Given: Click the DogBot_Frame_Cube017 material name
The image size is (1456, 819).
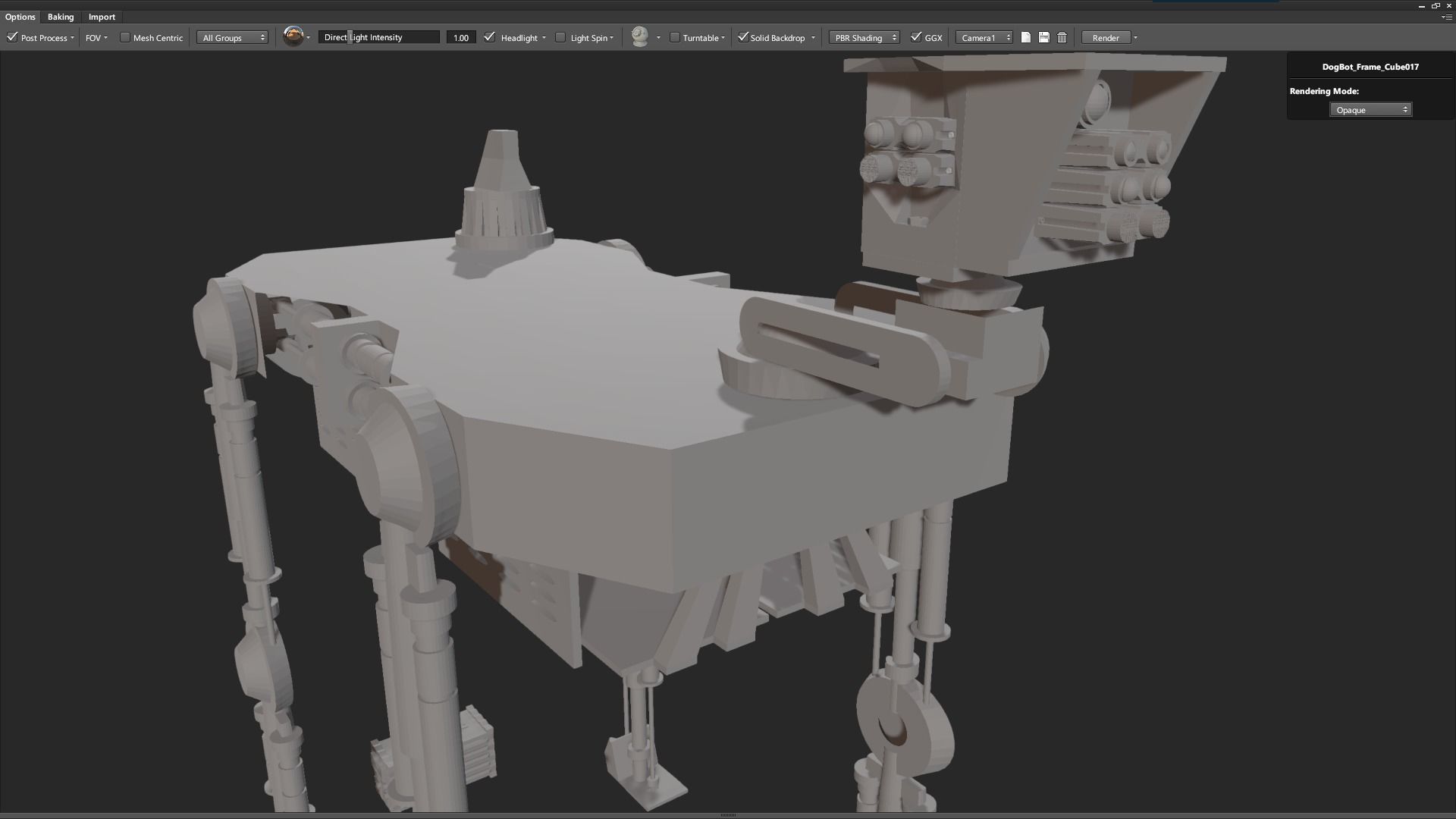Looking at the screenshot, I should pyautogui.click(x=1370, y=67).
